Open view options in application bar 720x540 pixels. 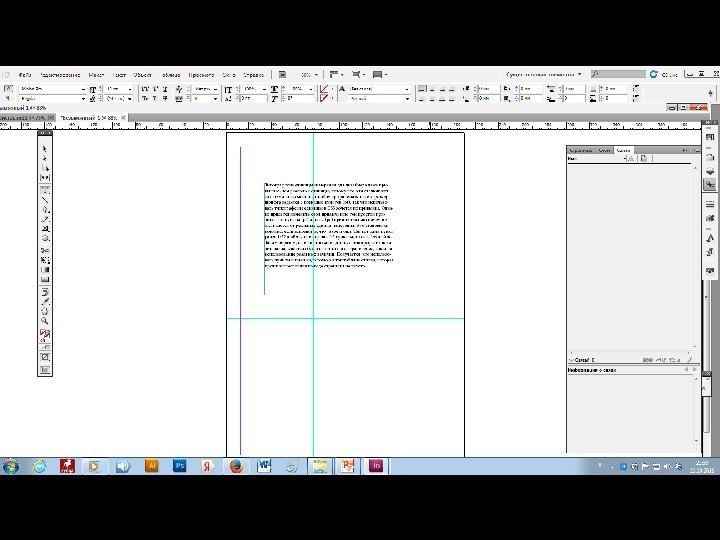pos(336,74)
